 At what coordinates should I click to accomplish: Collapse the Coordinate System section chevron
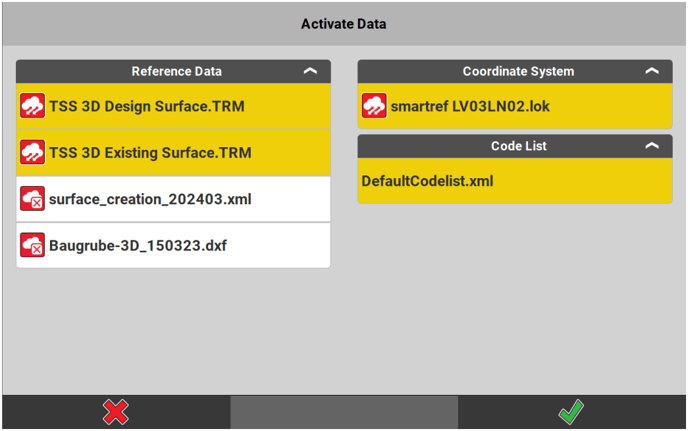tap(652, 72)
